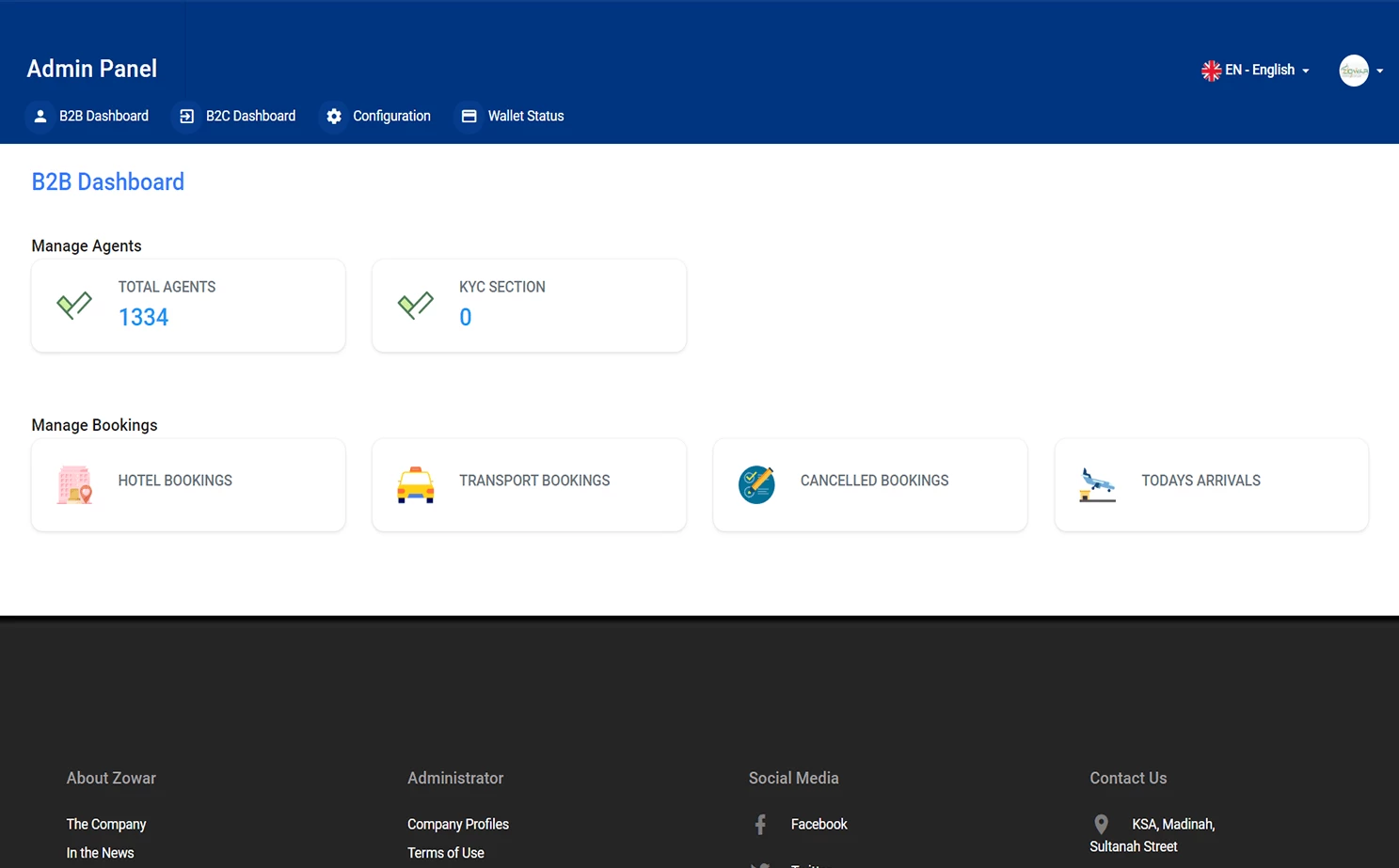Click the location pin in Contact Us
Screen dimensions: 1399x868
point(1100,824)
